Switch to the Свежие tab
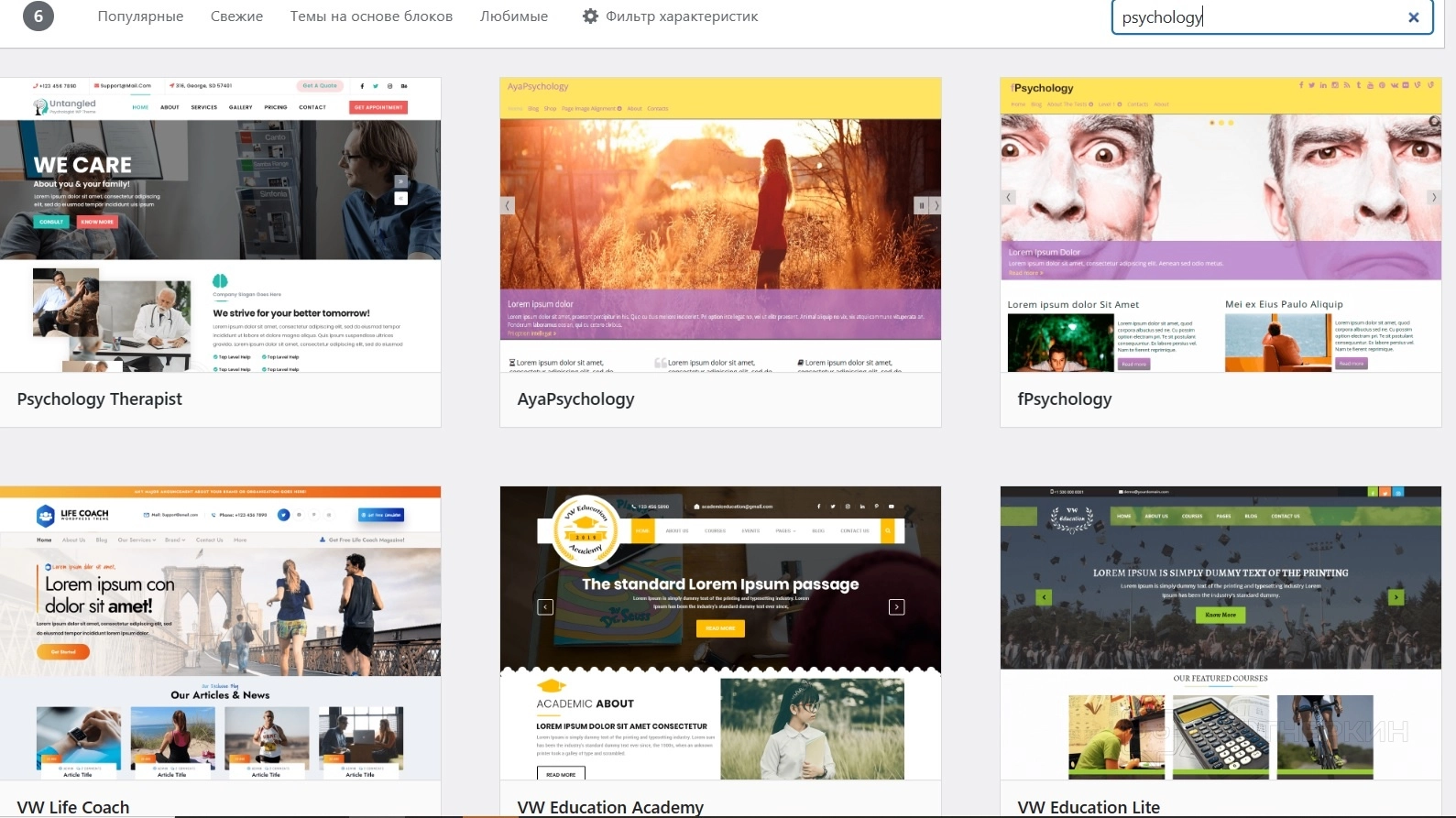This screenshot has width=1456, height=818. [x=236, y=16]
